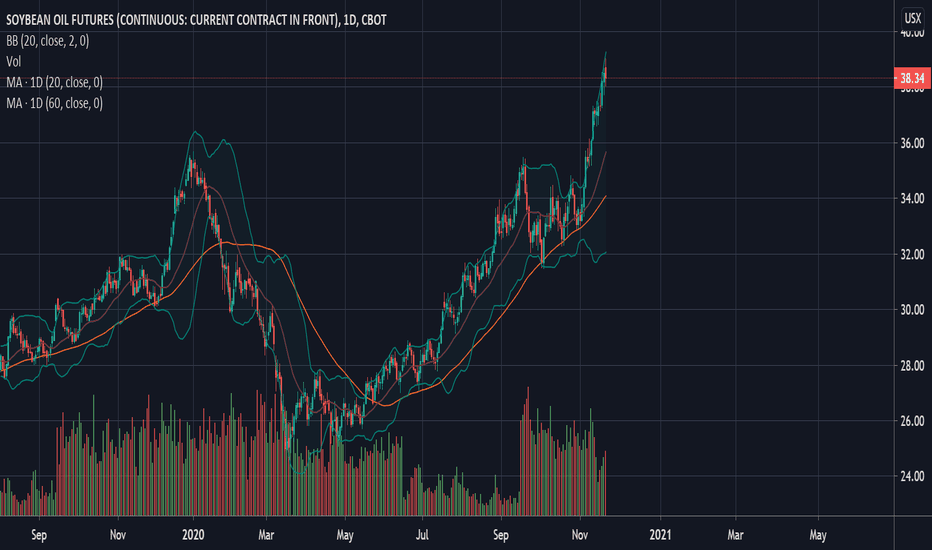Click the 36.00 price axis label
This screenshot has height=550, width=932.
pos(912,143)
